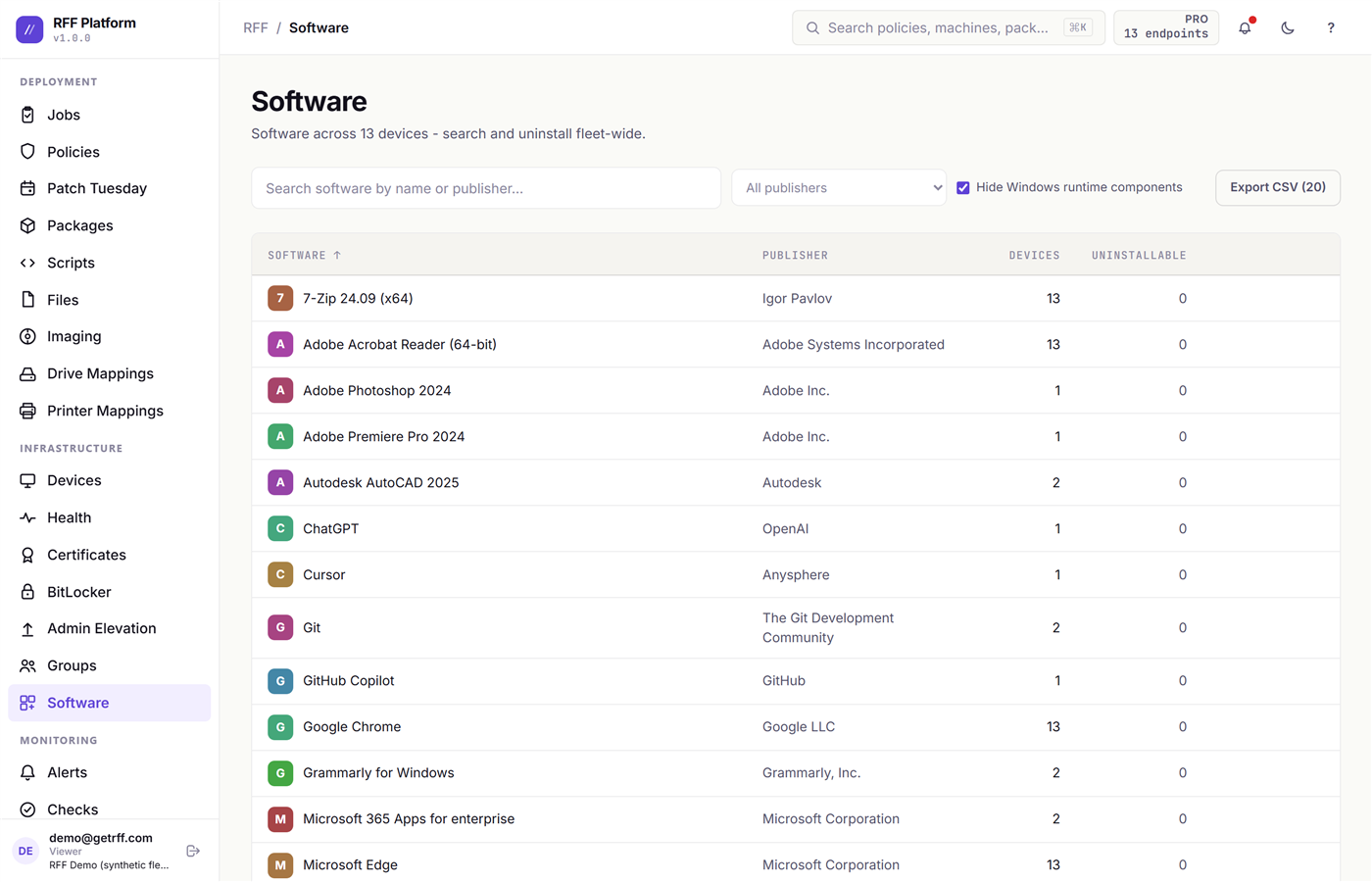This screenshot has height=882, width=1372.
Task: Click the search magnifier icon in top bar
Action: coord(812,28)
